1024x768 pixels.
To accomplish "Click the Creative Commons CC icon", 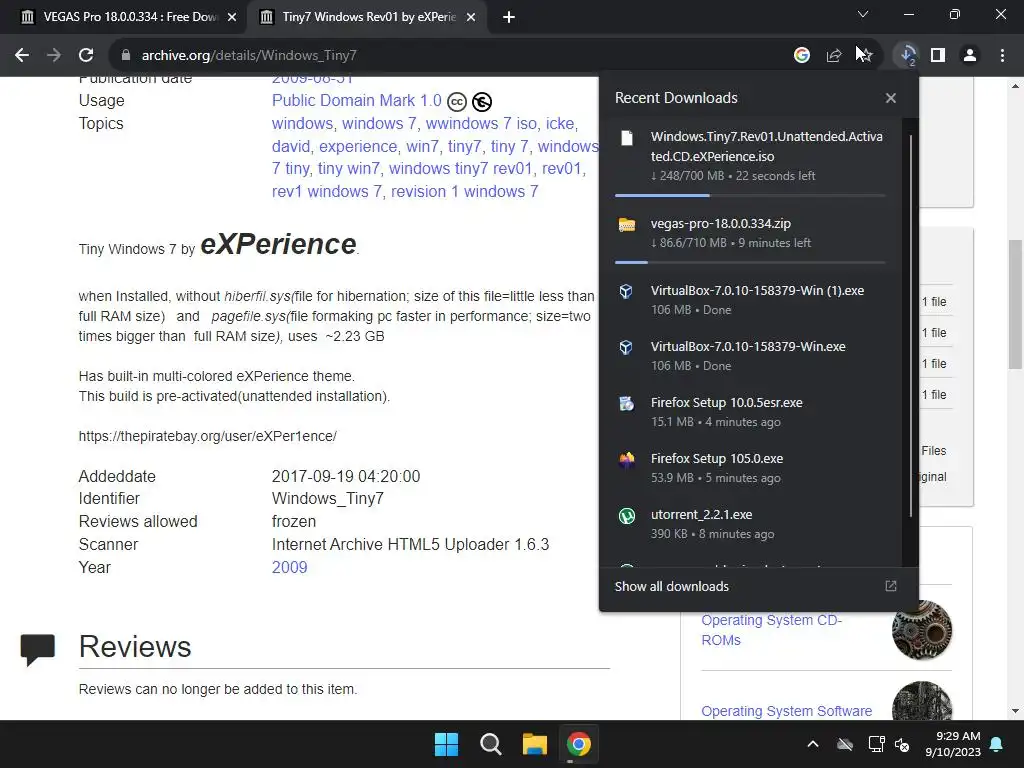I will tap(456, 102).
